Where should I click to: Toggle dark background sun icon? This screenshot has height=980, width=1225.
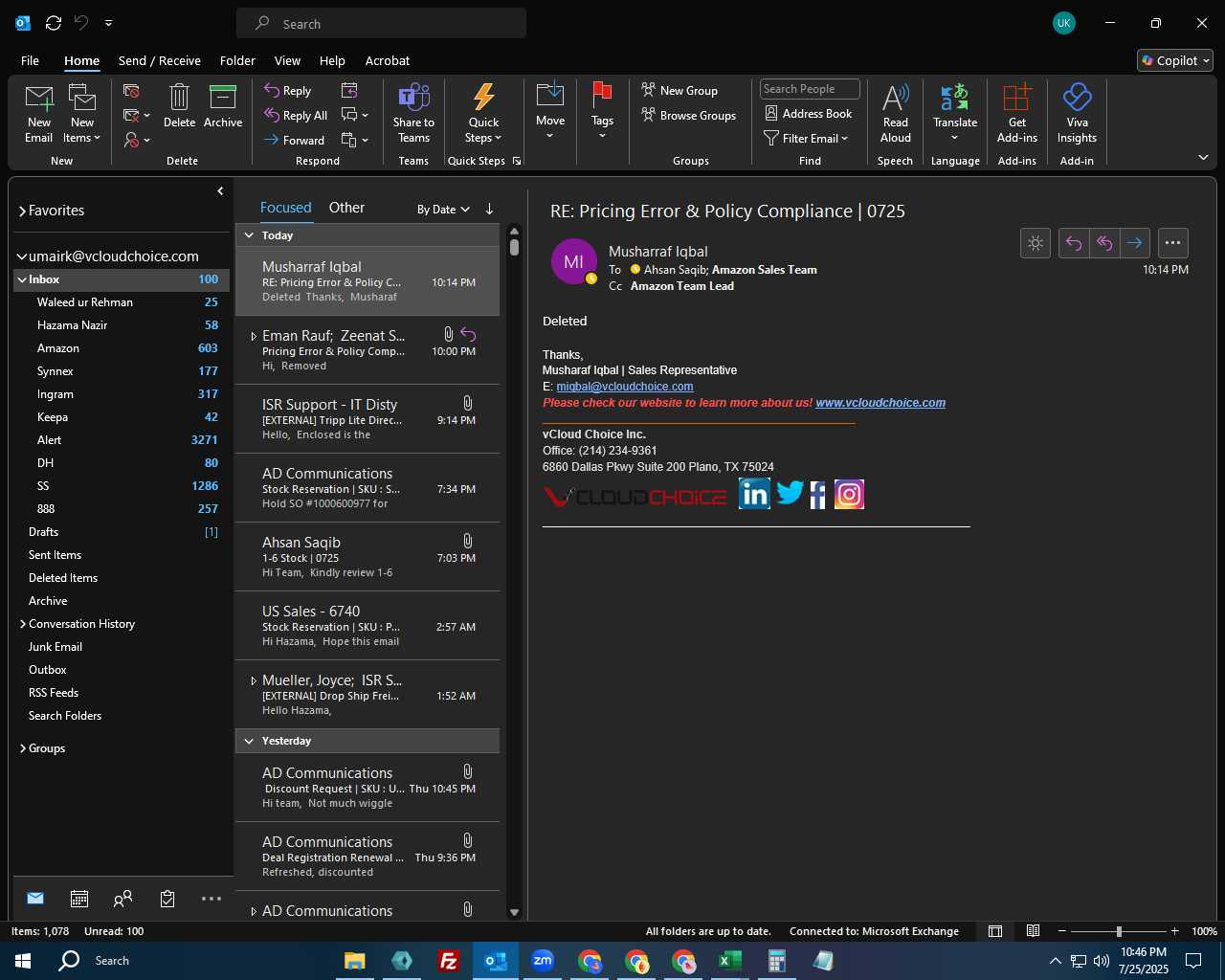pyautogui.click(x=1036, y=243)
